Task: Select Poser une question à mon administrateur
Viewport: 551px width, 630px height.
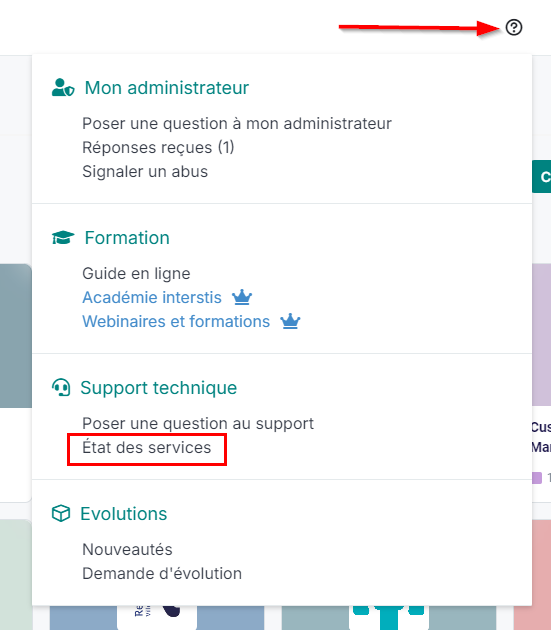Action: [237, 124]
